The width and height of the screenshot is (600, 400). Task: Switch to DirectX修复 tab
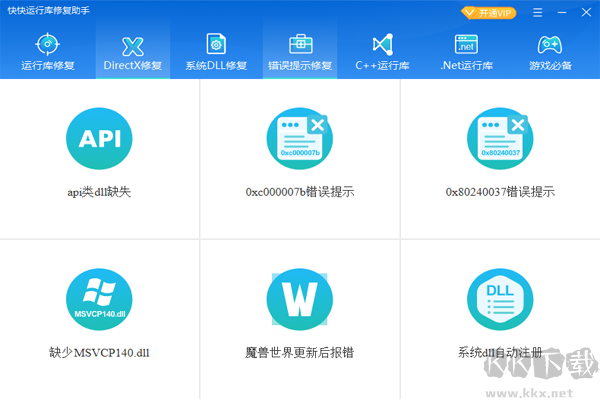pos(133,51)
